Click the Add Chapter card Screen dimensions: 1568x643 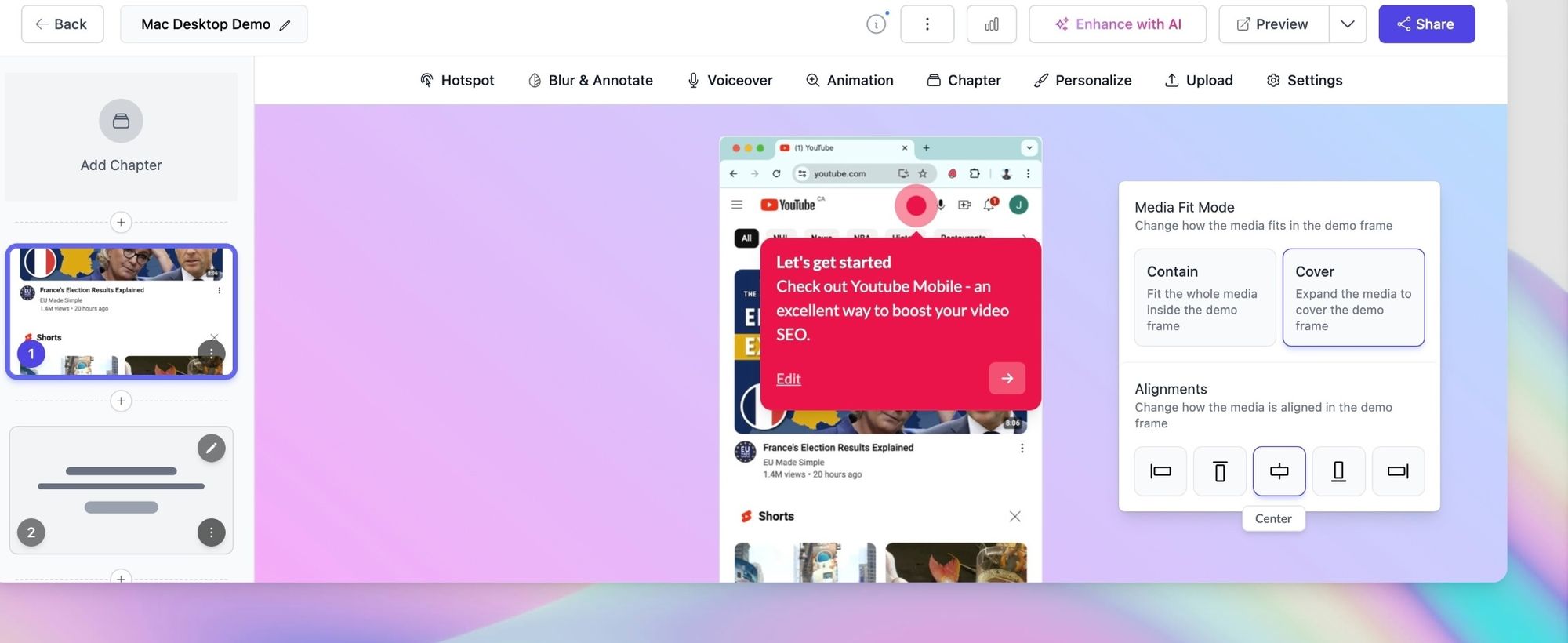121,136
